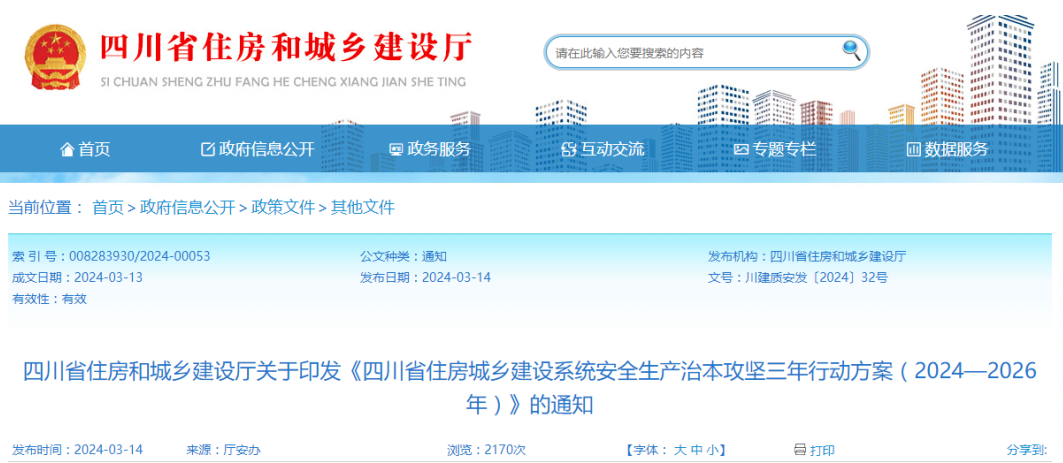Go to 首页 in the breadcrumb

pyautogui.click(x=108, y=207)
